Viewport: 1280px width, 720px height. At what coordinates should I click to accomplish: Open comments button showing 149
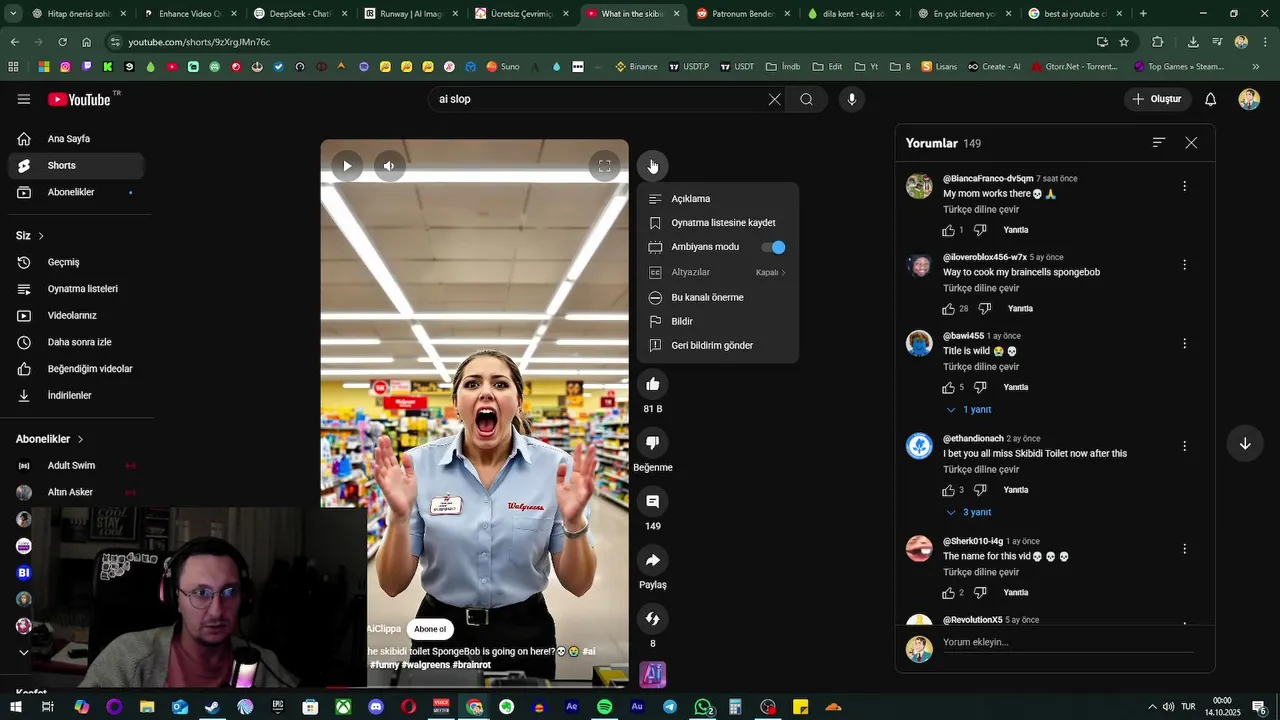[653, 501]
